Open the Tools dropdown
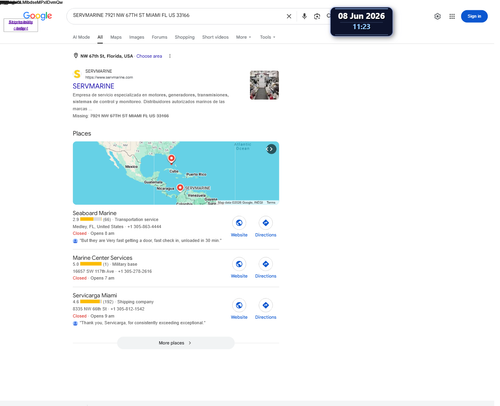The image size is (500, 406). tap(268, 37)
